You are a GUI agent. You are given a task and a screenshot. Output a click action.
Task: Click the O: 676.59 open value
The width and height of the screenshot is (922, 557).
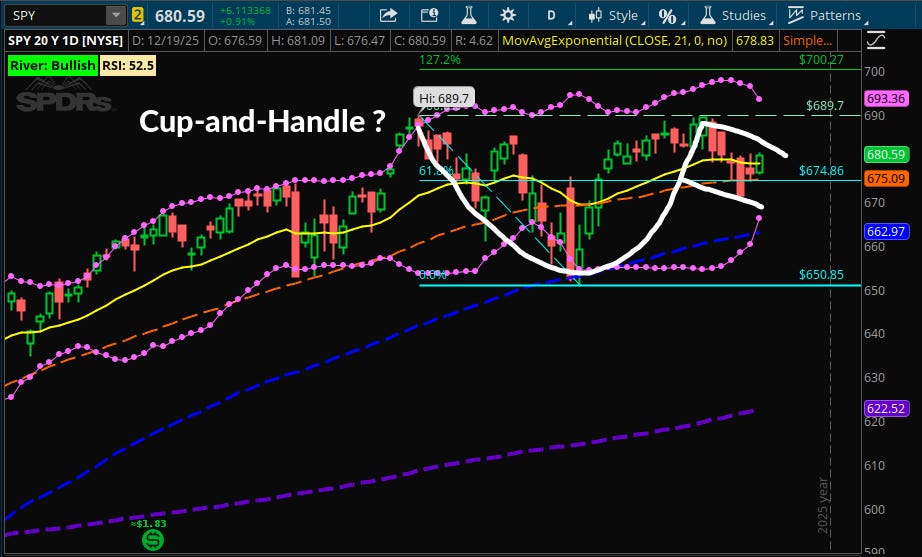[235, 41]
